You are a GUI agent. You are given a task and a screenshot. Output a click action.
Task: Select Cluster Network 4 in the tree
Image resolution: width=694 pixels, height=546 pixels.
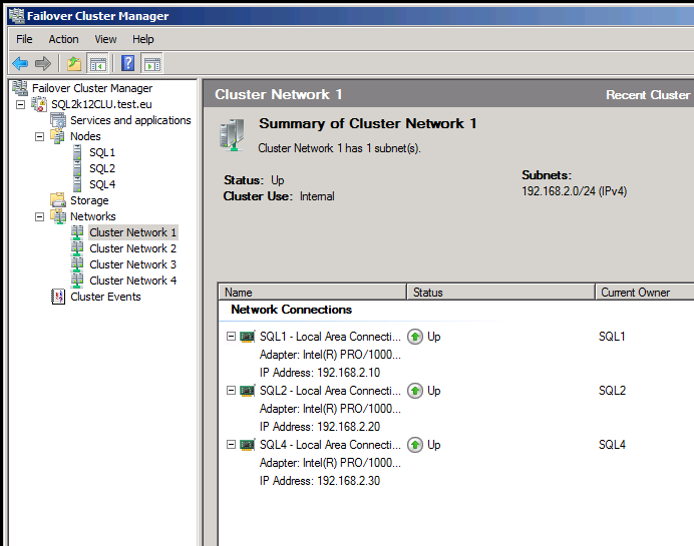tap(133, 280)
